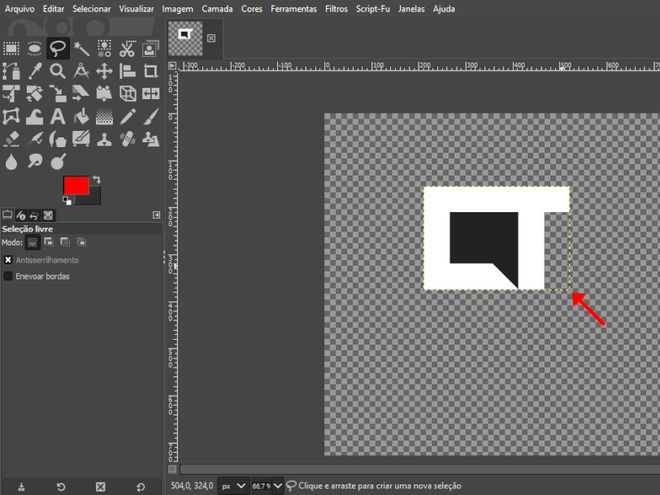Open the Selecionar menu
The height and width of the screenshot is (495, 660).
click(x=91, y=9)
